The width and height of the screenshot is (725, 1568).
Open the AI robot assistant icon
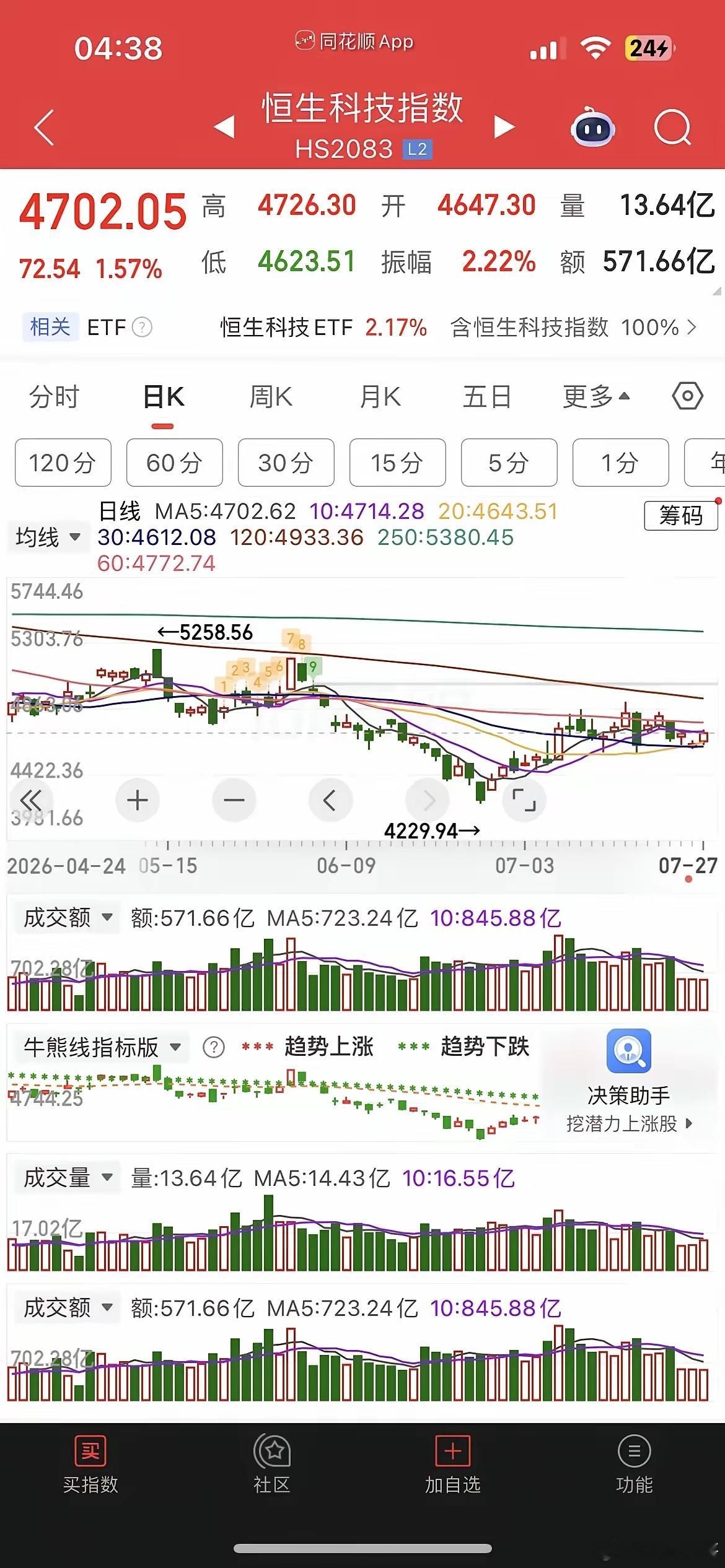pyautogui.click(x=592, y=128)
